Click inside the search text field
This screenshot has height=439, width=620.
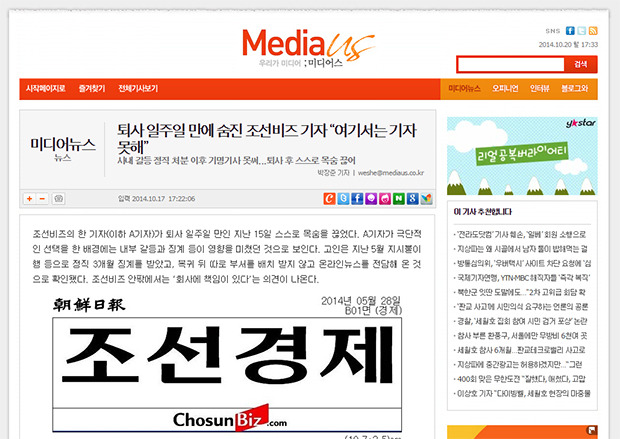click(x=511, y=64)
